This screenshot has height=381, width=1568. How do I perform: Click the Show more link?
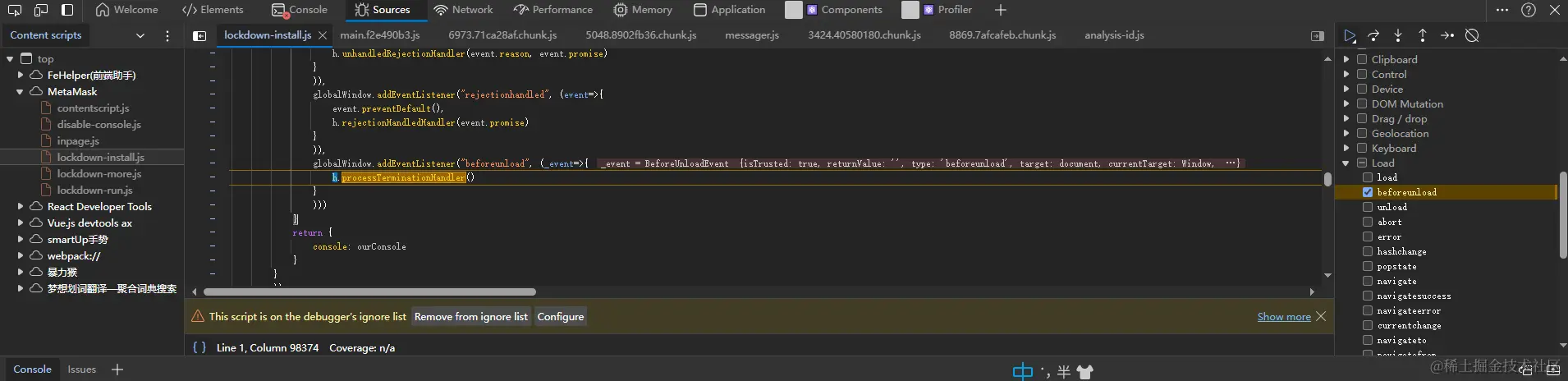(1284, 316)
